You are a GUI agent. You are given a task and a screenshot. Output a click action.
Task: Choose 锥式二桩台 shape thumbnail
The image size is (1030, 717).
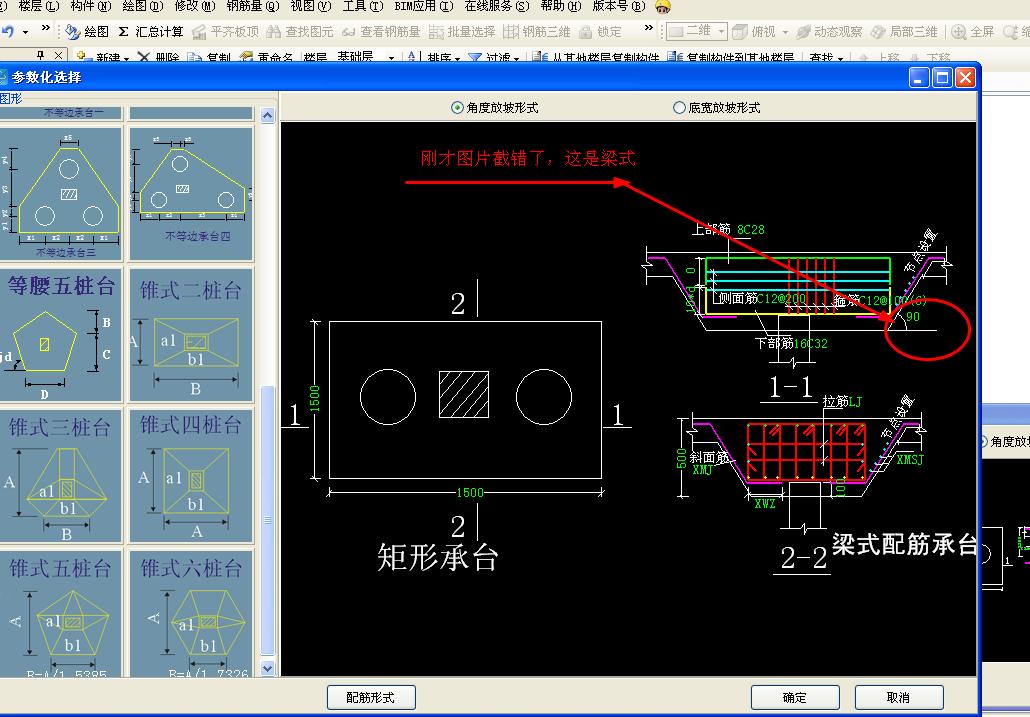pyautogui.click(x=191, y=335)
